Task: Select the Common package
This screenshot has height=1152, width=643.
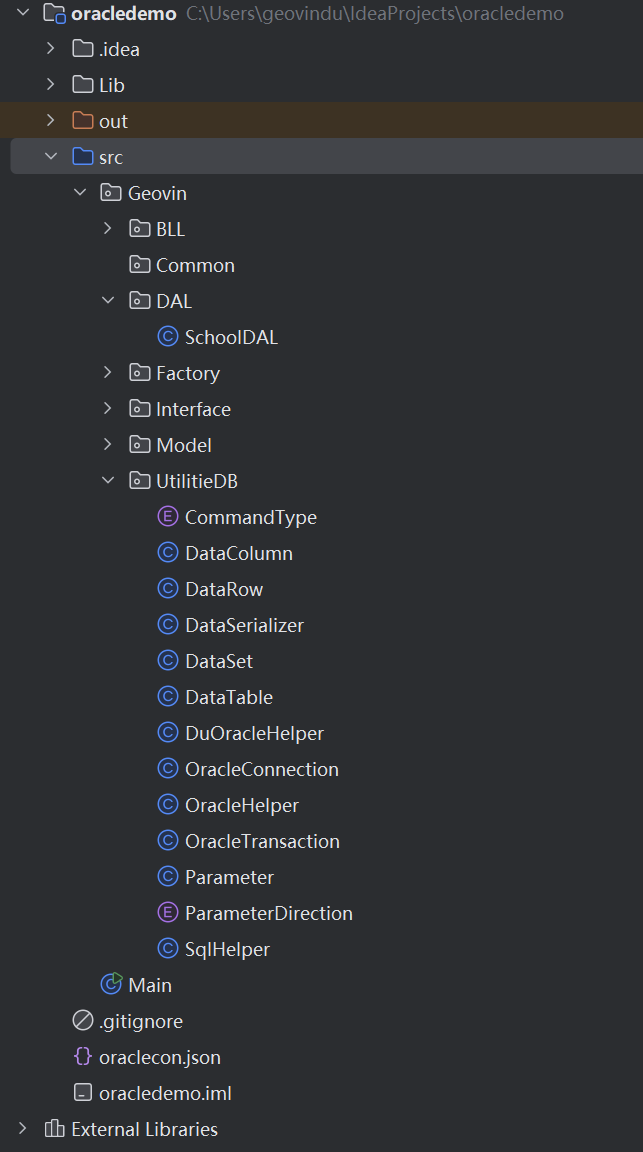Action: click(195, 265)
